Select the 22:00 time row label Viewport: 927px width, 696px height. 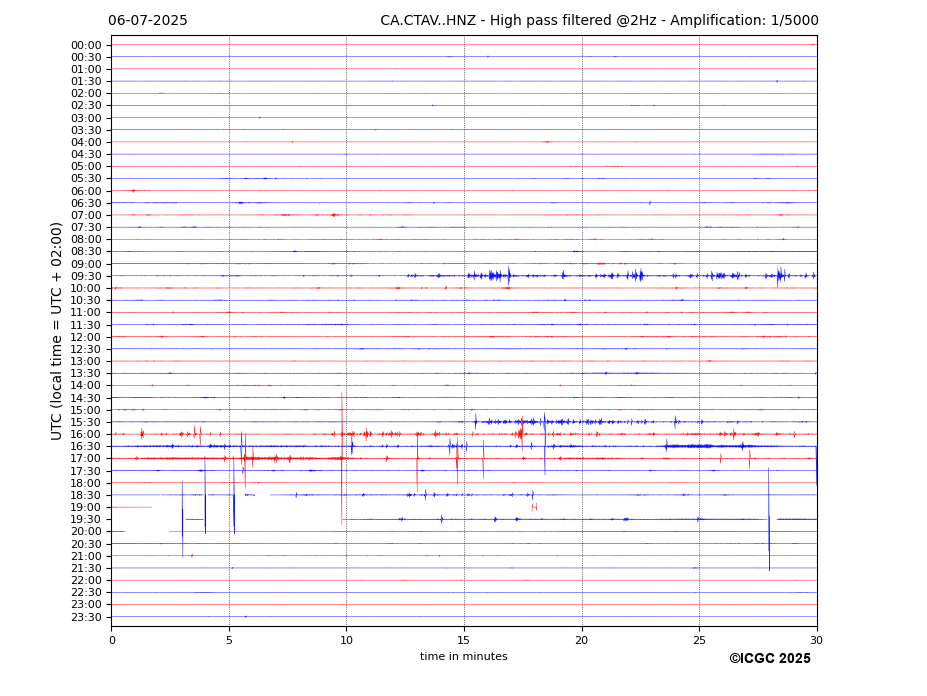tap(86, 581)
